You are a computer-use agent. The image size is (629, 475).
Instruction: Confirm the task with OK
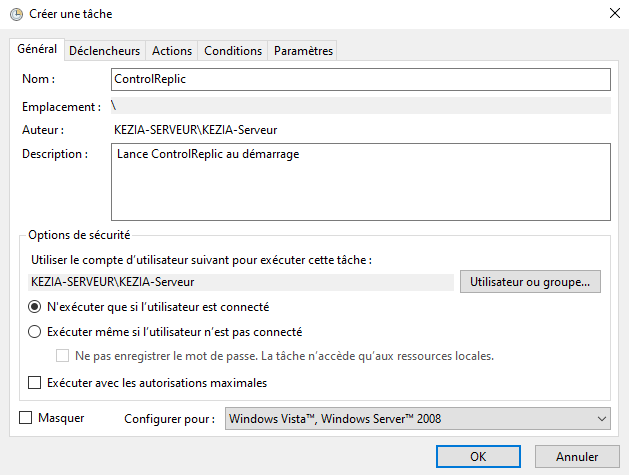[478, 456]
